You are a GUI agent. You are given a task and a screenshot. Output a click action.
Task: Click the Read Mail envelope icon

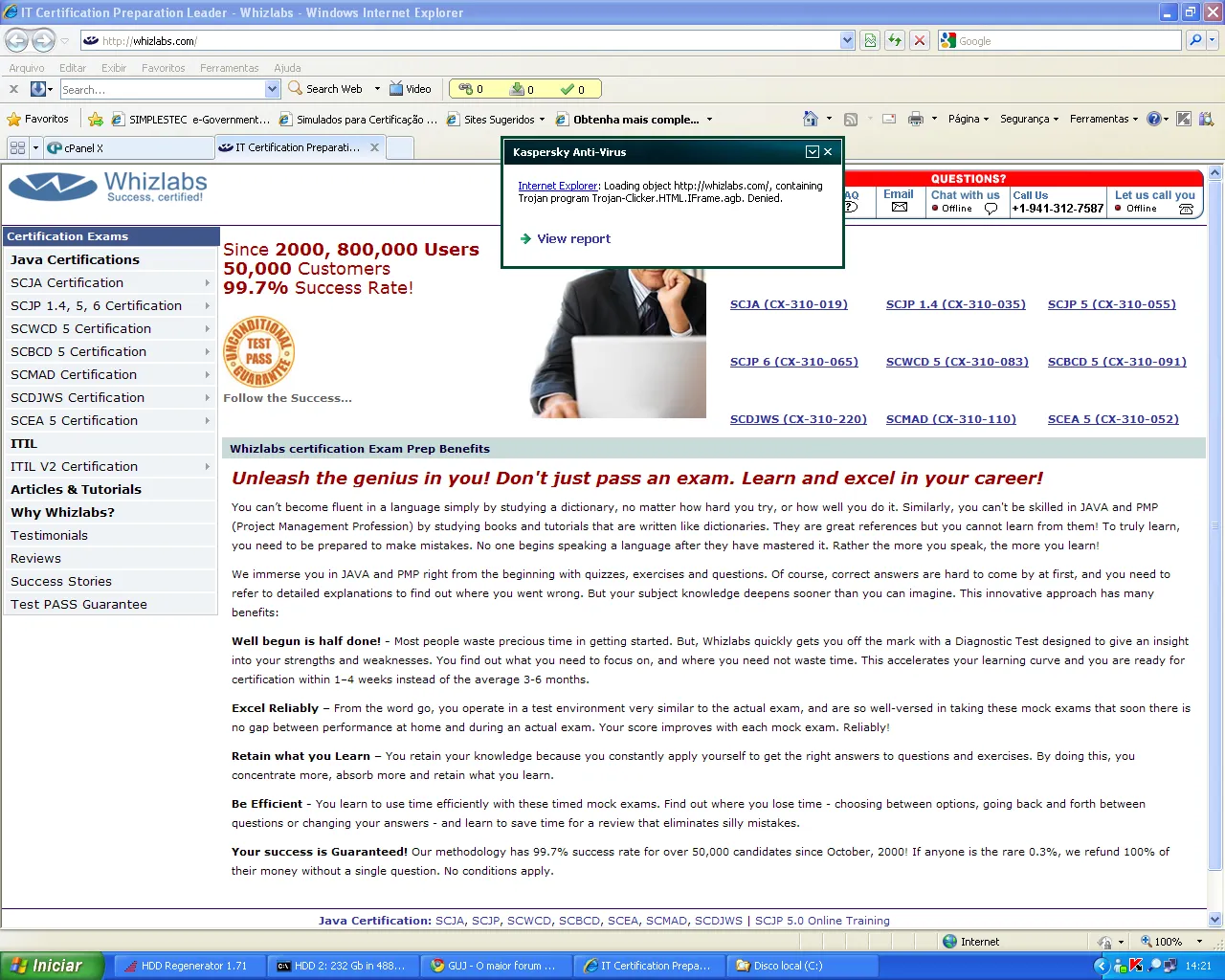click(889, 119)
